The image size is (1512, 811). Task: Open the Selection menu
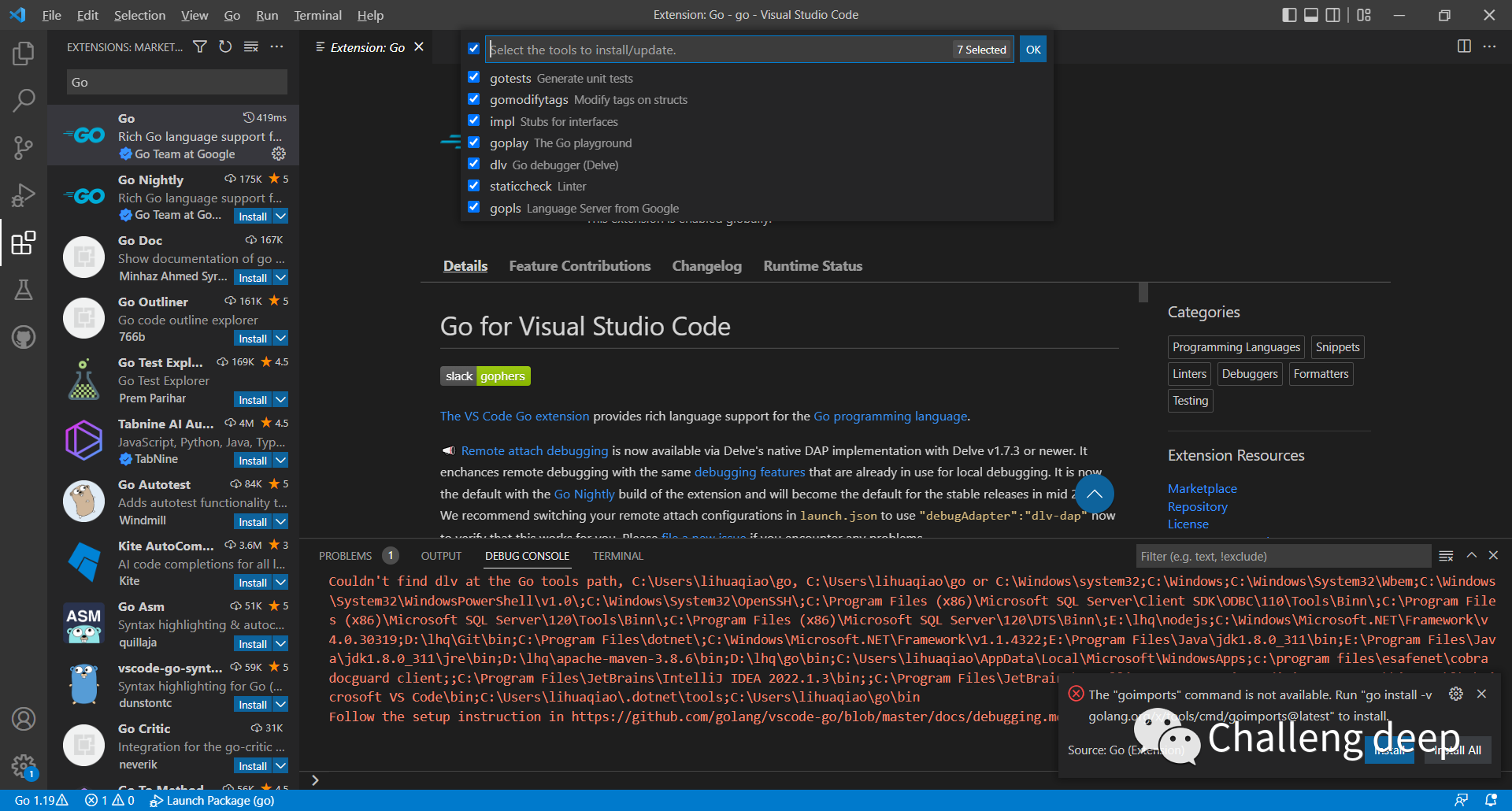(139, 15)
